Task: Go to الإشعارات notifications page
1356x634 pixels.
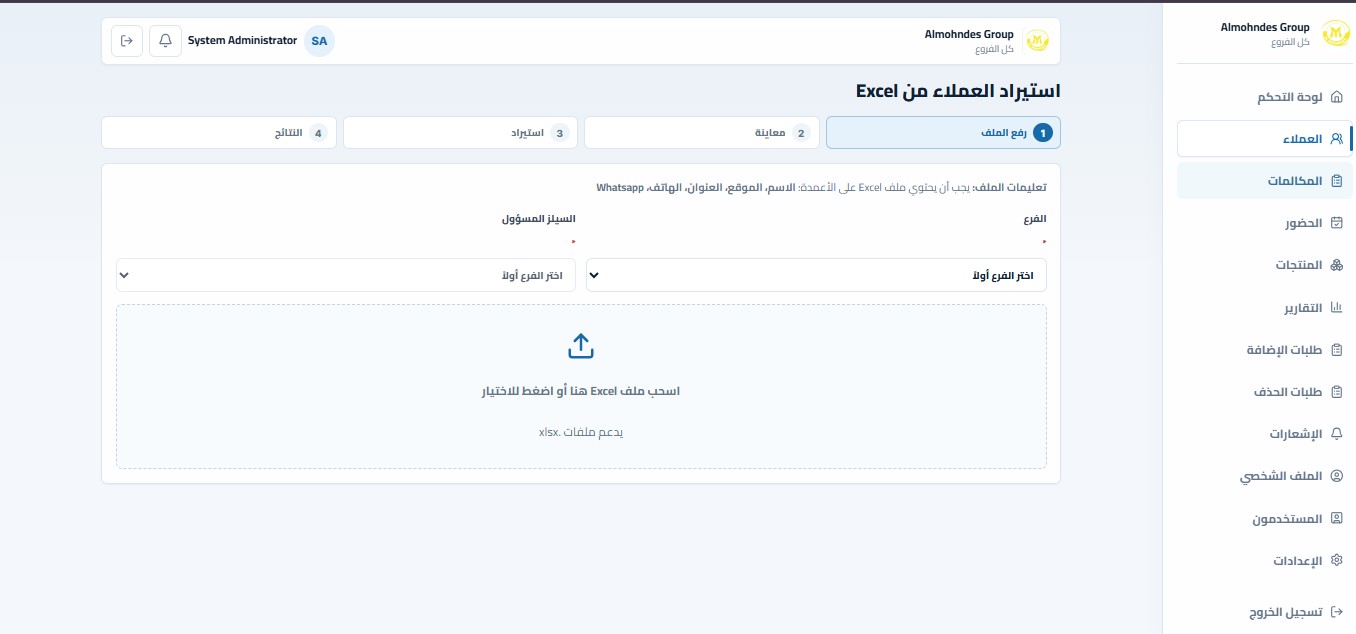Action: [x=1265, y=434]
